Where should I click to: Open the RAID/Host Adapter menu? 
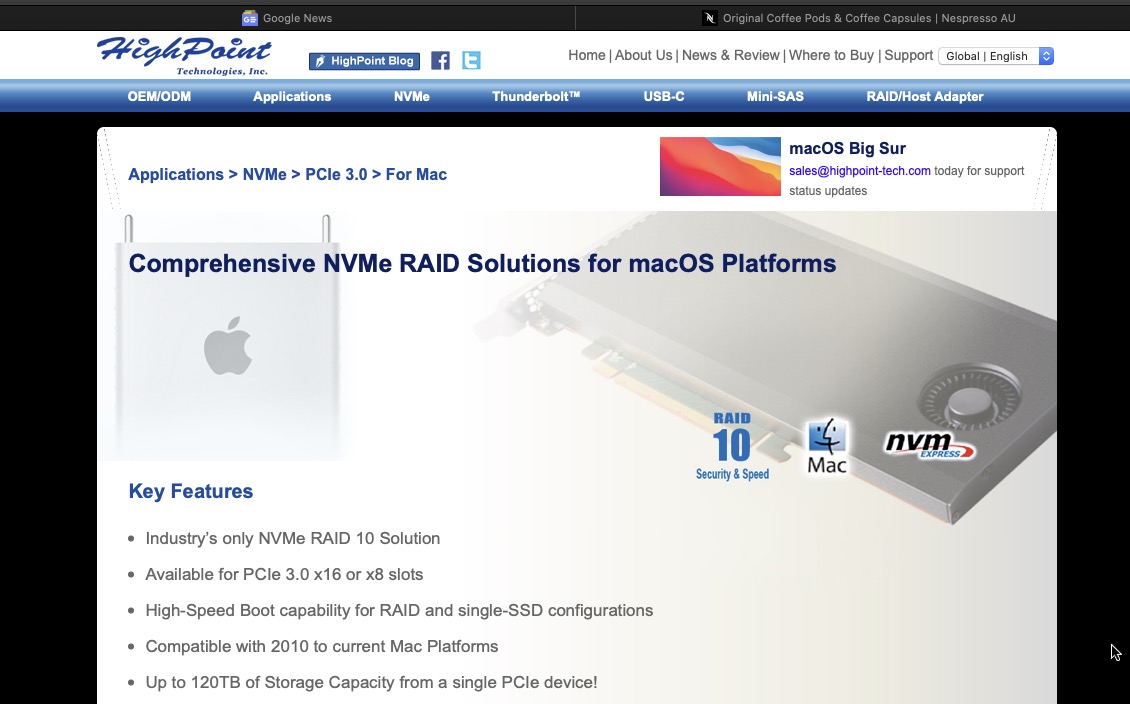point(925,97)
